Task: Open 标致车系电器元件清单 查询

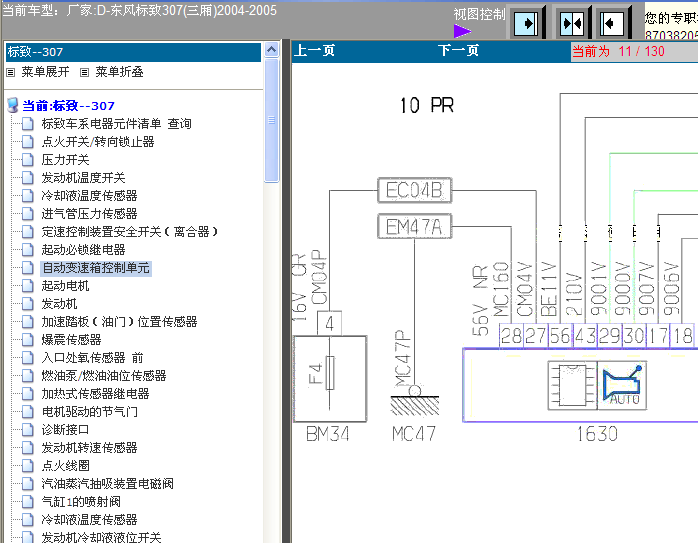Action: [117, 124]
